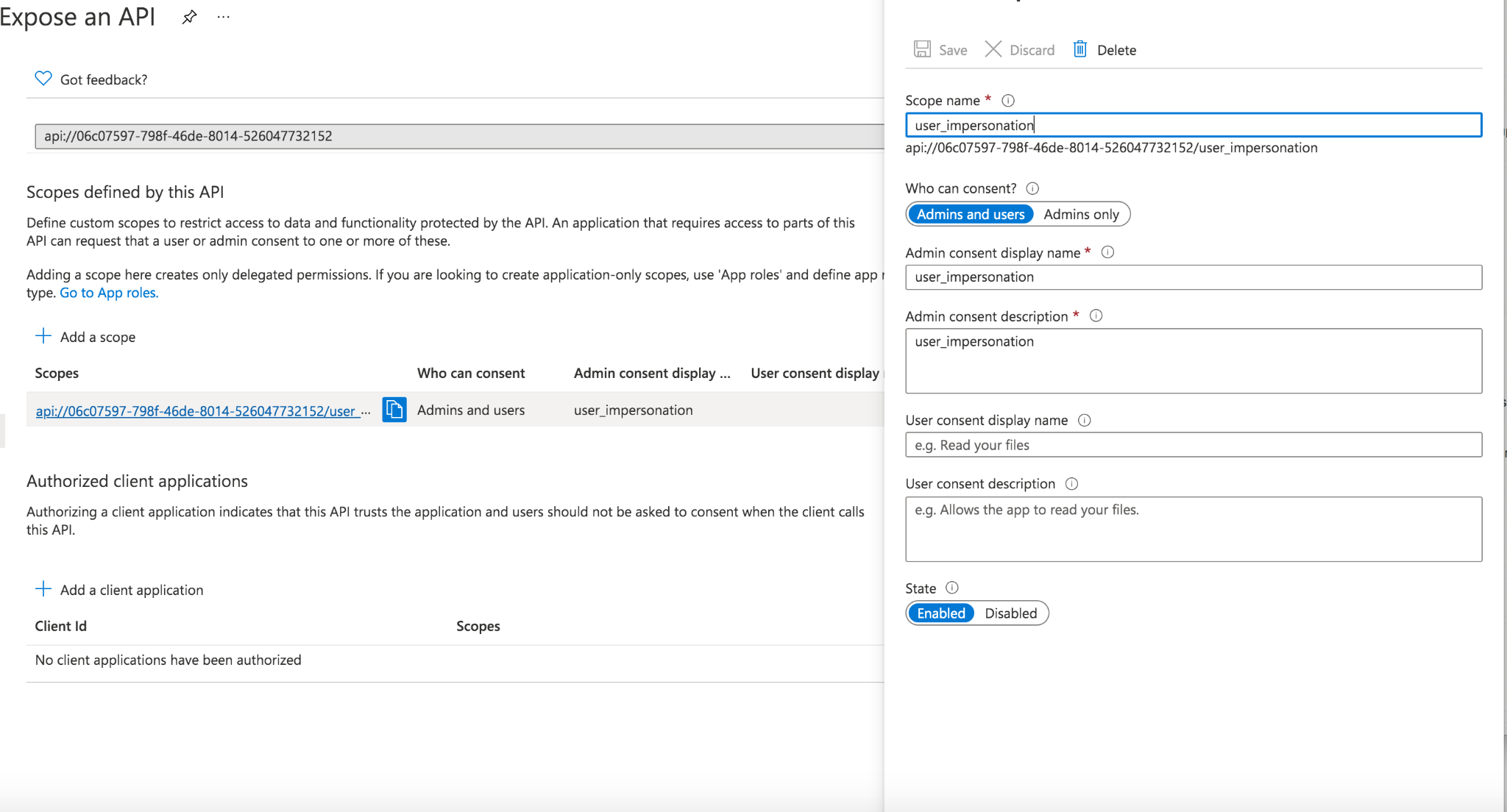Select Admins and users consent option
Image resolution: width=1507 pixels, height=812 pixels.
pyautogui.click(x=971, y=214)
